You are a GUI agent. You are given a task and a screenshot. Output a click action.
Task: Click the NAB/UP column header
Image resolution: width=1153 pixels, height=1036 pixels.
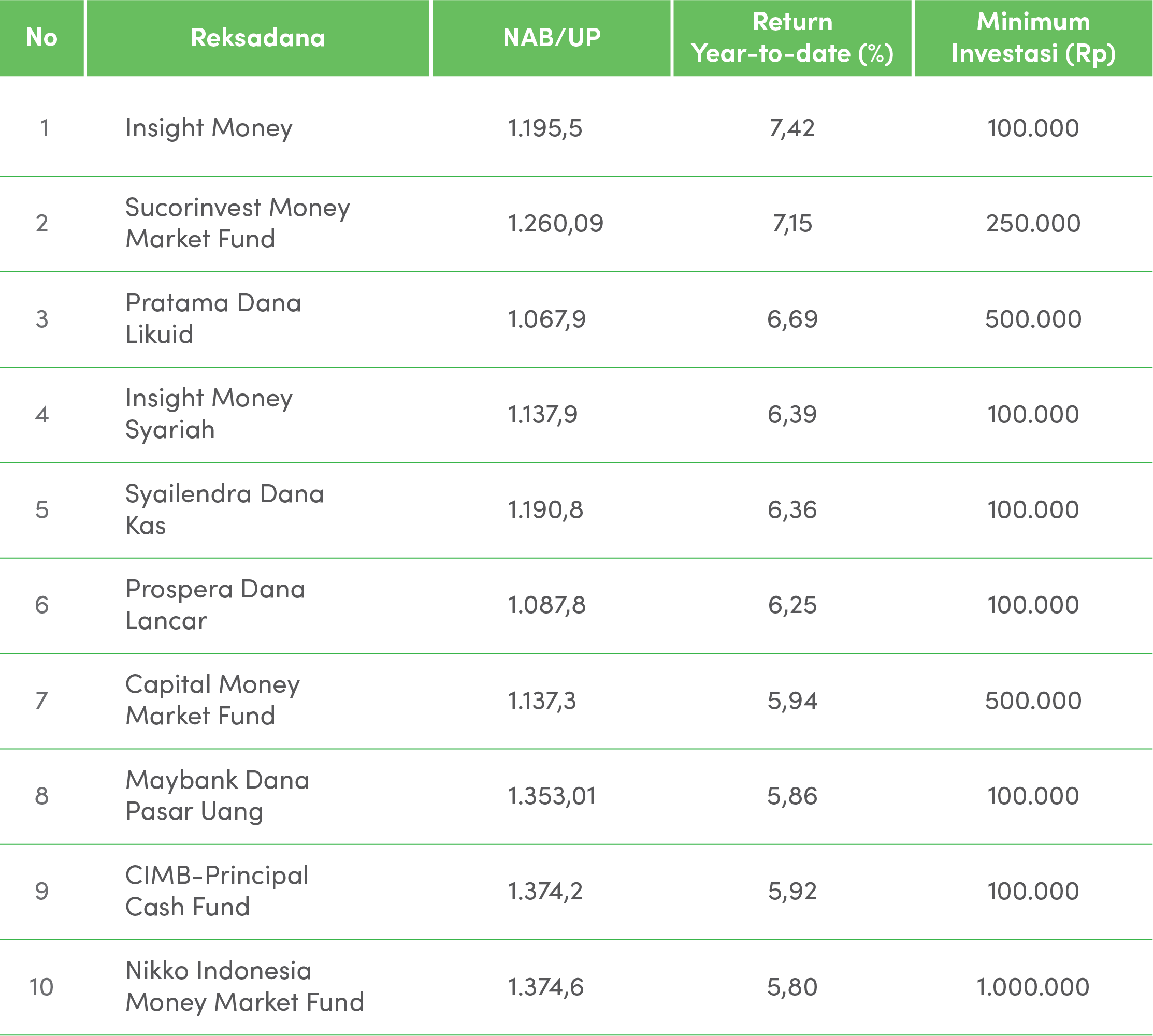click(x=552, y=38)
